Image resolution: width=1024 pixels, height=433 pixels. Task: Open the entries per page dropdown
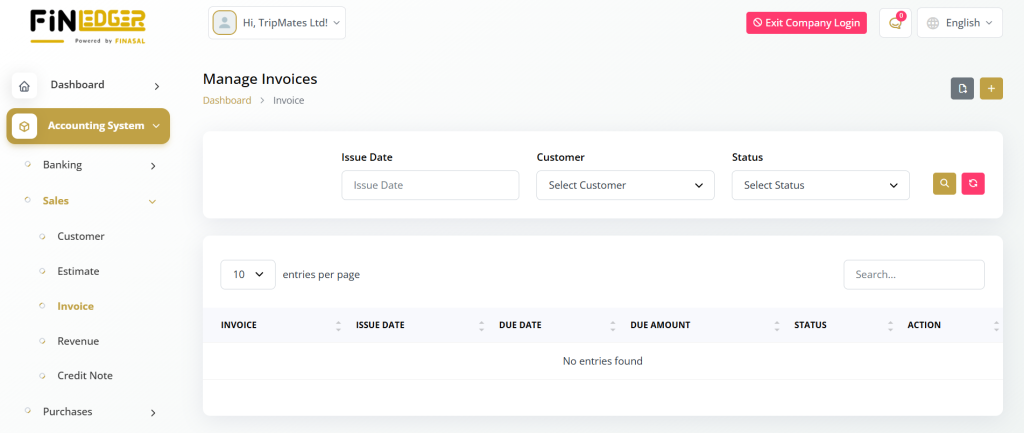pos(248,274)
